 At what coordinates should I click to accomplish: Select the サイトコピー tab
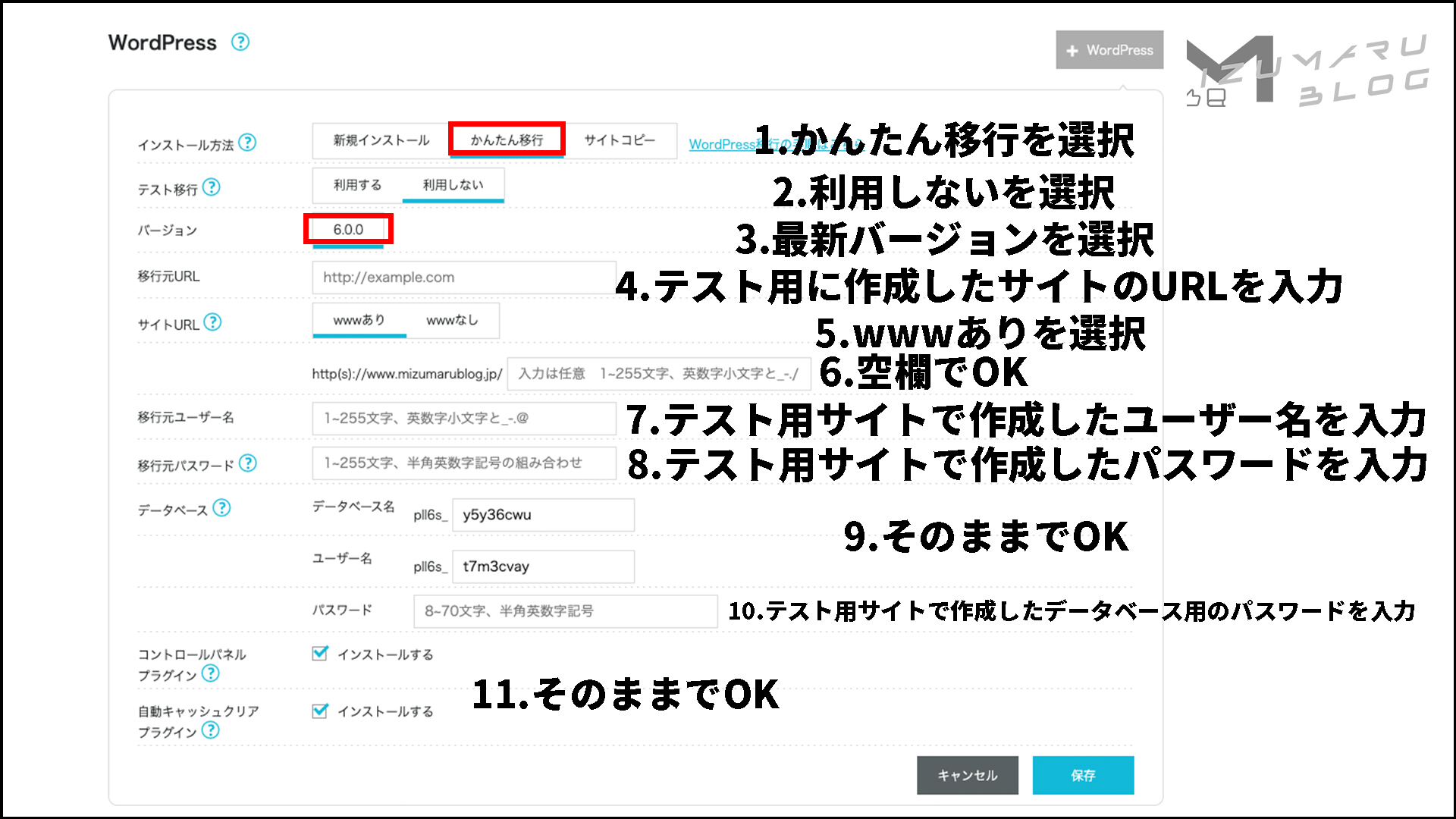pyautogui.click(x=620, y=140)
